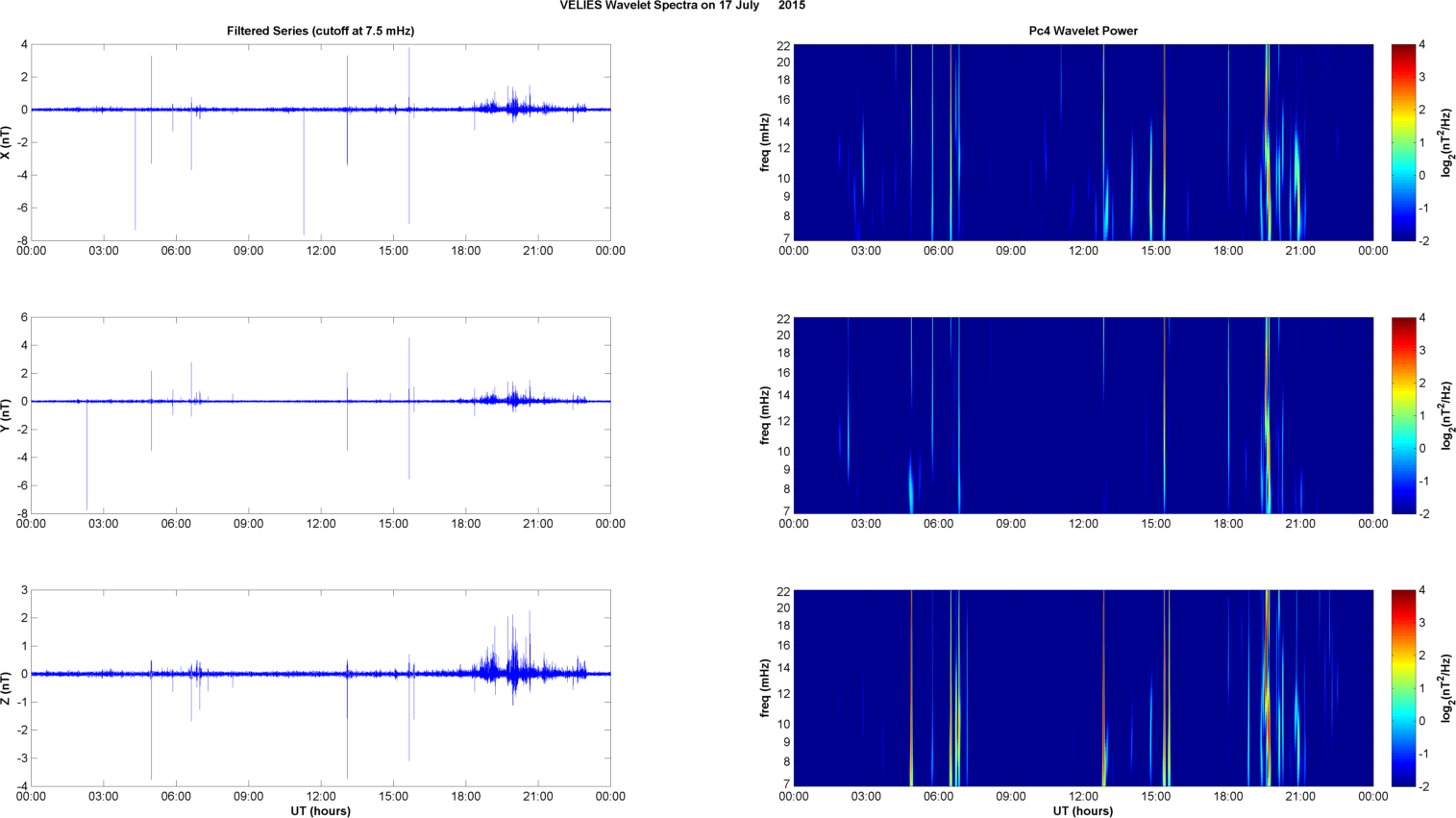The width and height of the screenshot is (1456, 818).
Task: Click the Y (nT) axis label
Action: pyautogui.click(x=6, y=415)
